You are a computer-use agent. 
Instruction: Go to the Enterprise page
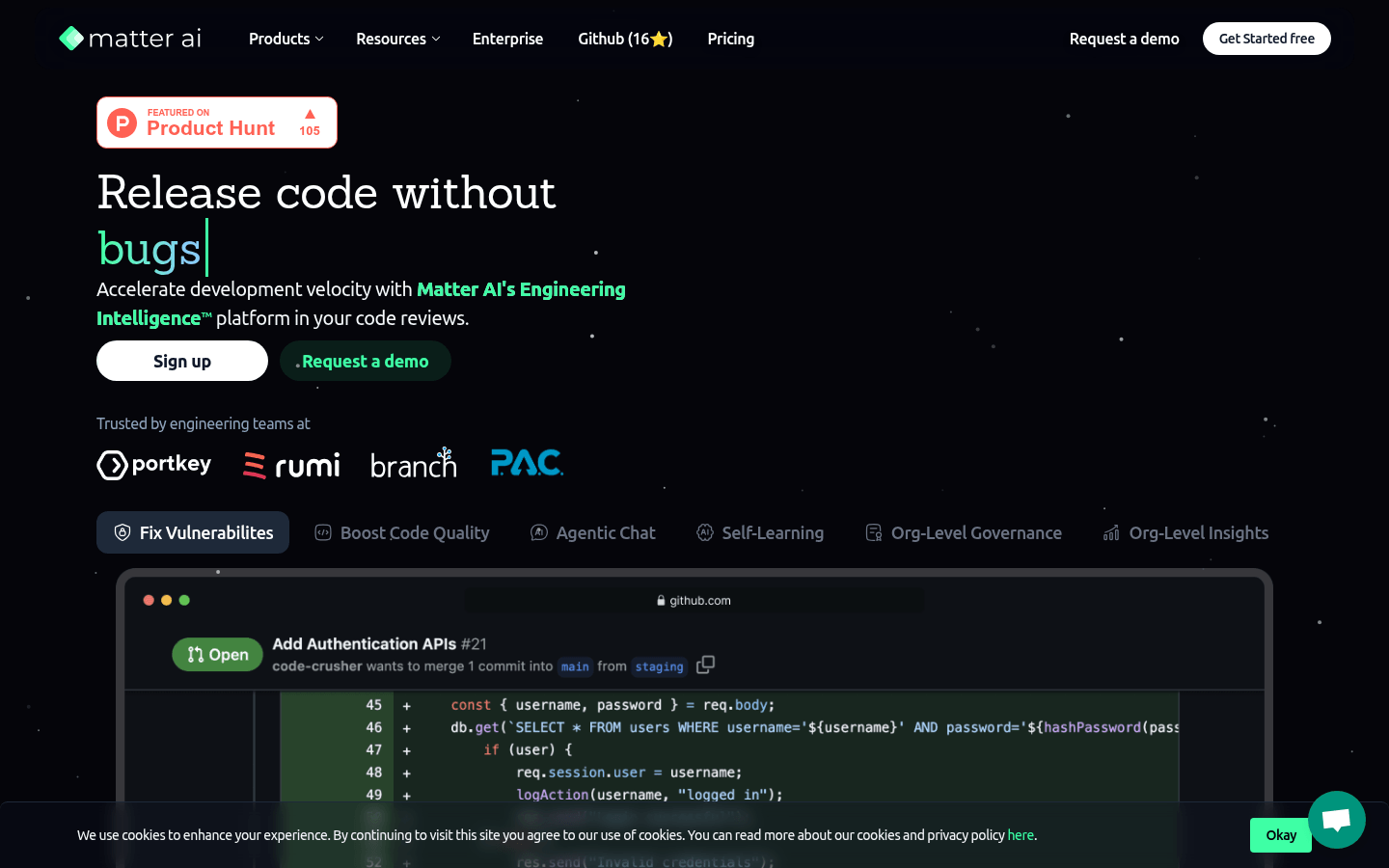click(x=507, y=39)
